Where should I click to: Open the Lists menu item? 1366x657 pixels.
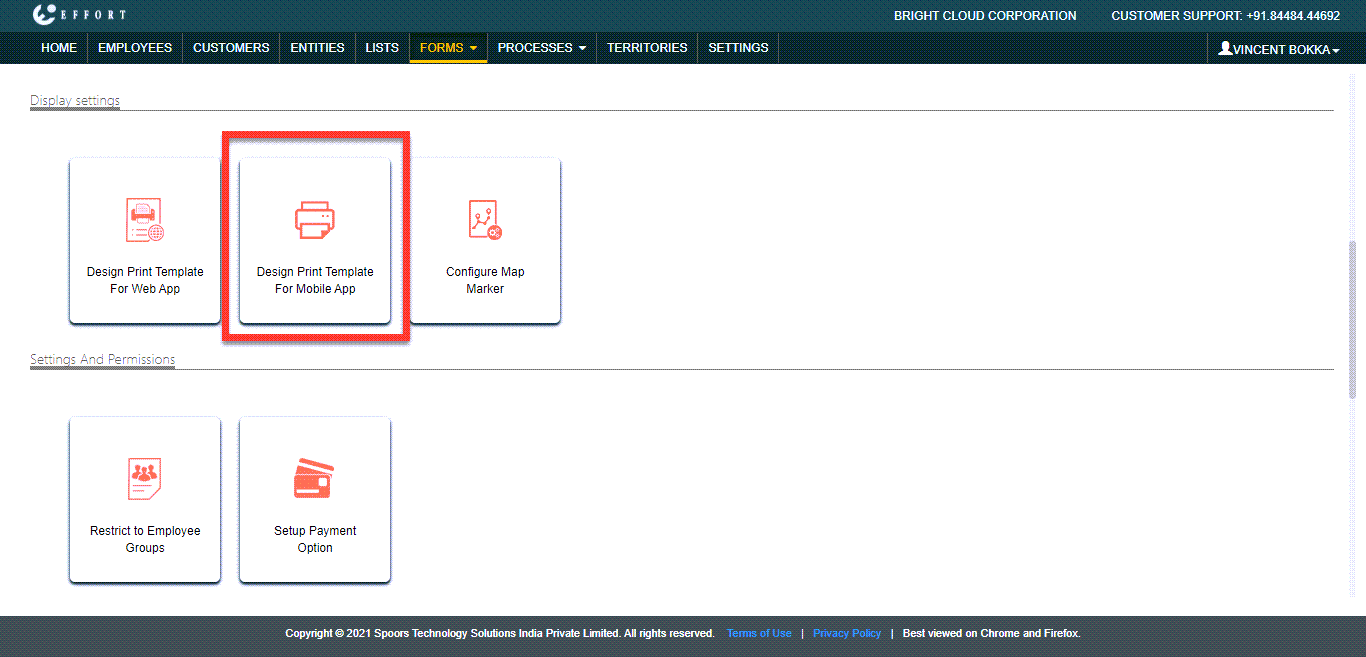382,48
